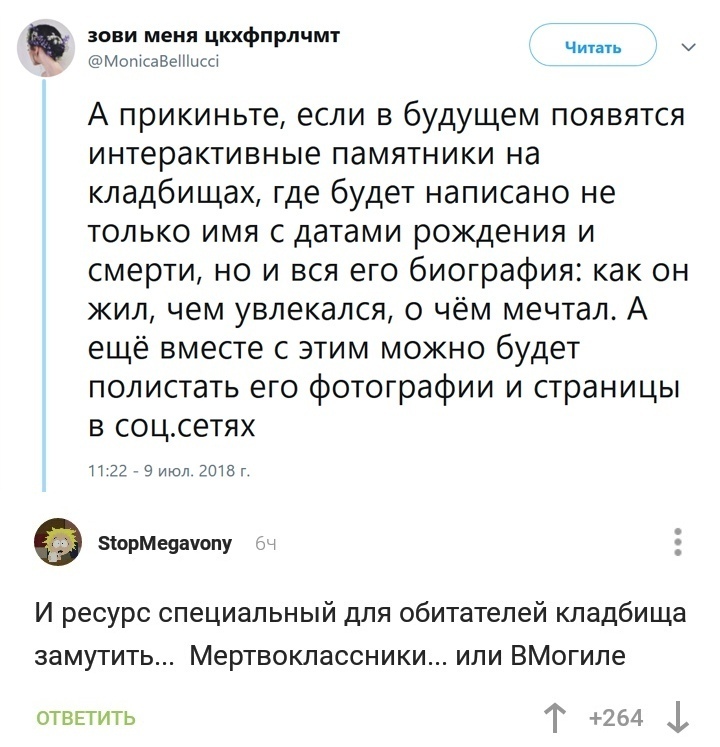The width and height of the screenshot is (720, 747).
Task: Open the @MonicaBellucci handle link
Action: [153, 61]
